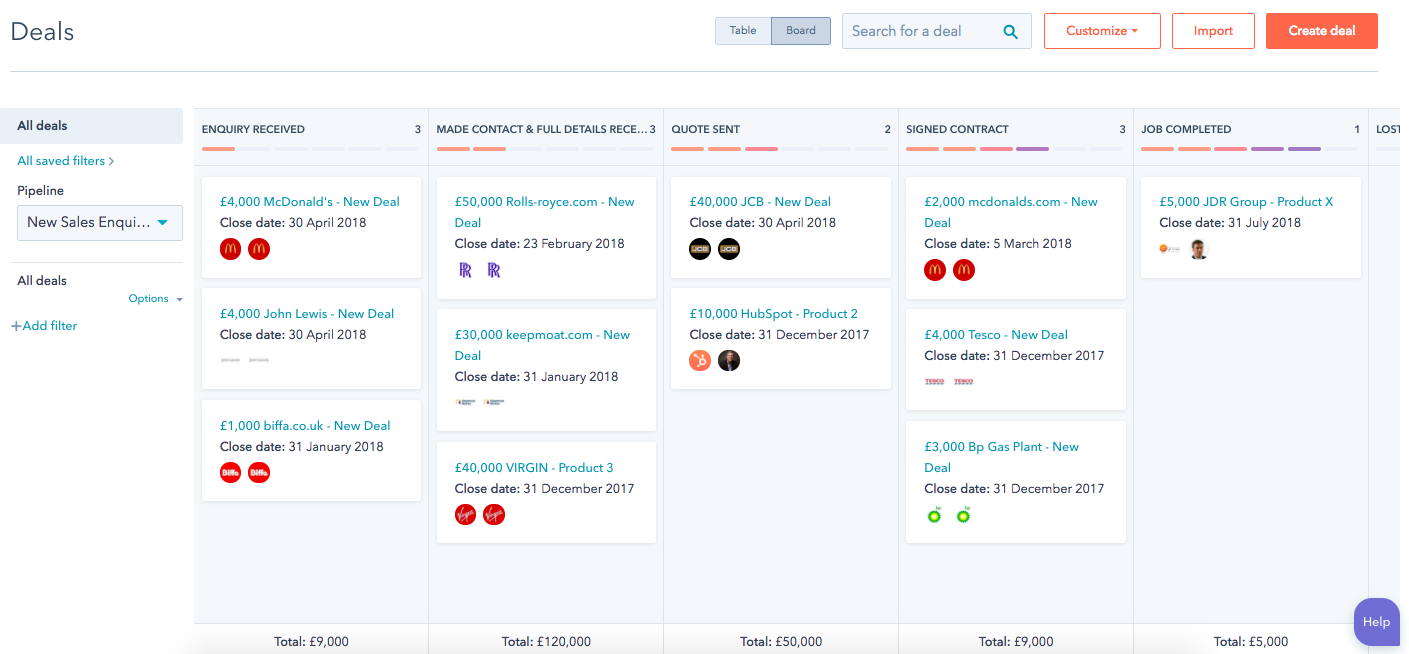Click the contact photo on the JDR Group card

[x=1199, y=249]
